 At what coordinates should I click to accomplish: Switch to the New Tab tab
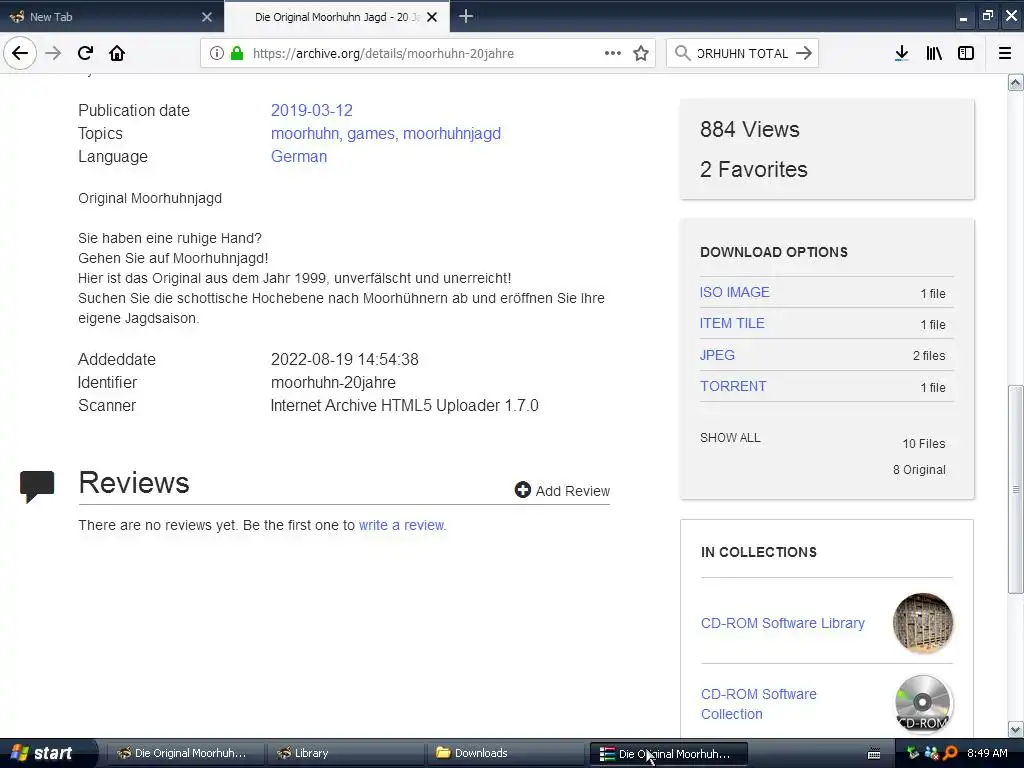[112, 16]
